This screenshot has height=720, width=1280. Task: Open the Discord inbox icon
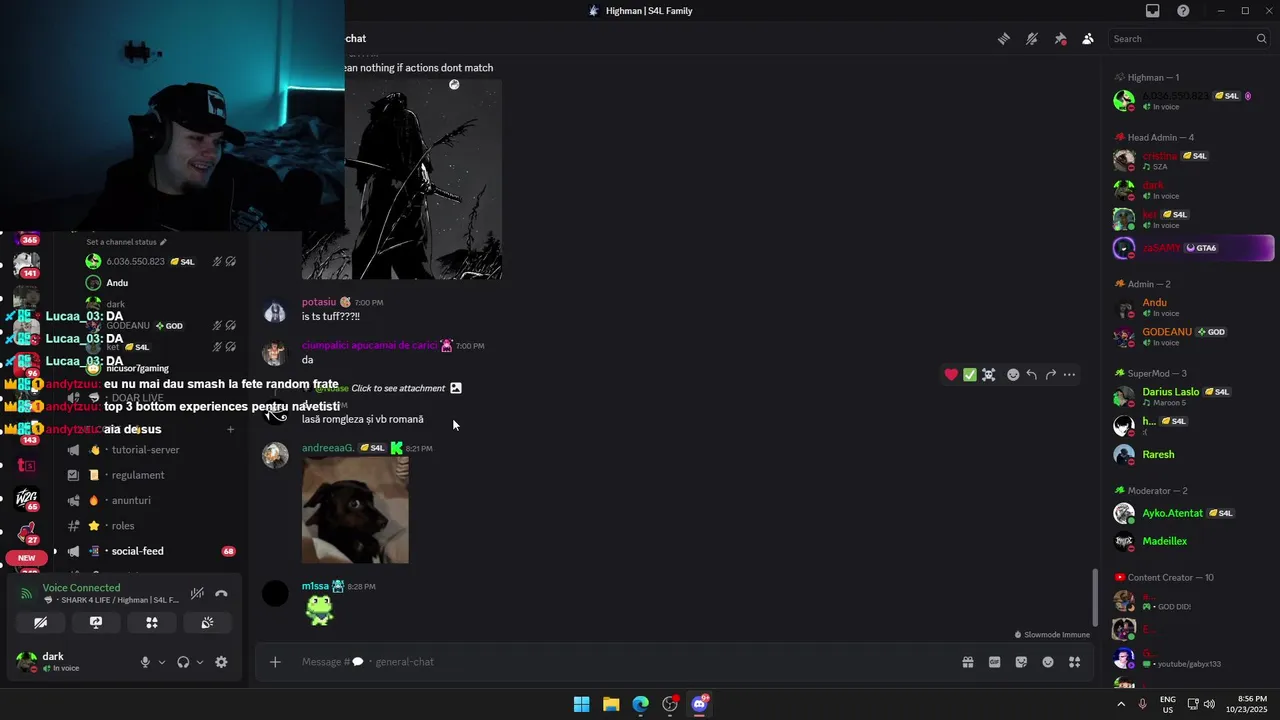pos(1153,11)
